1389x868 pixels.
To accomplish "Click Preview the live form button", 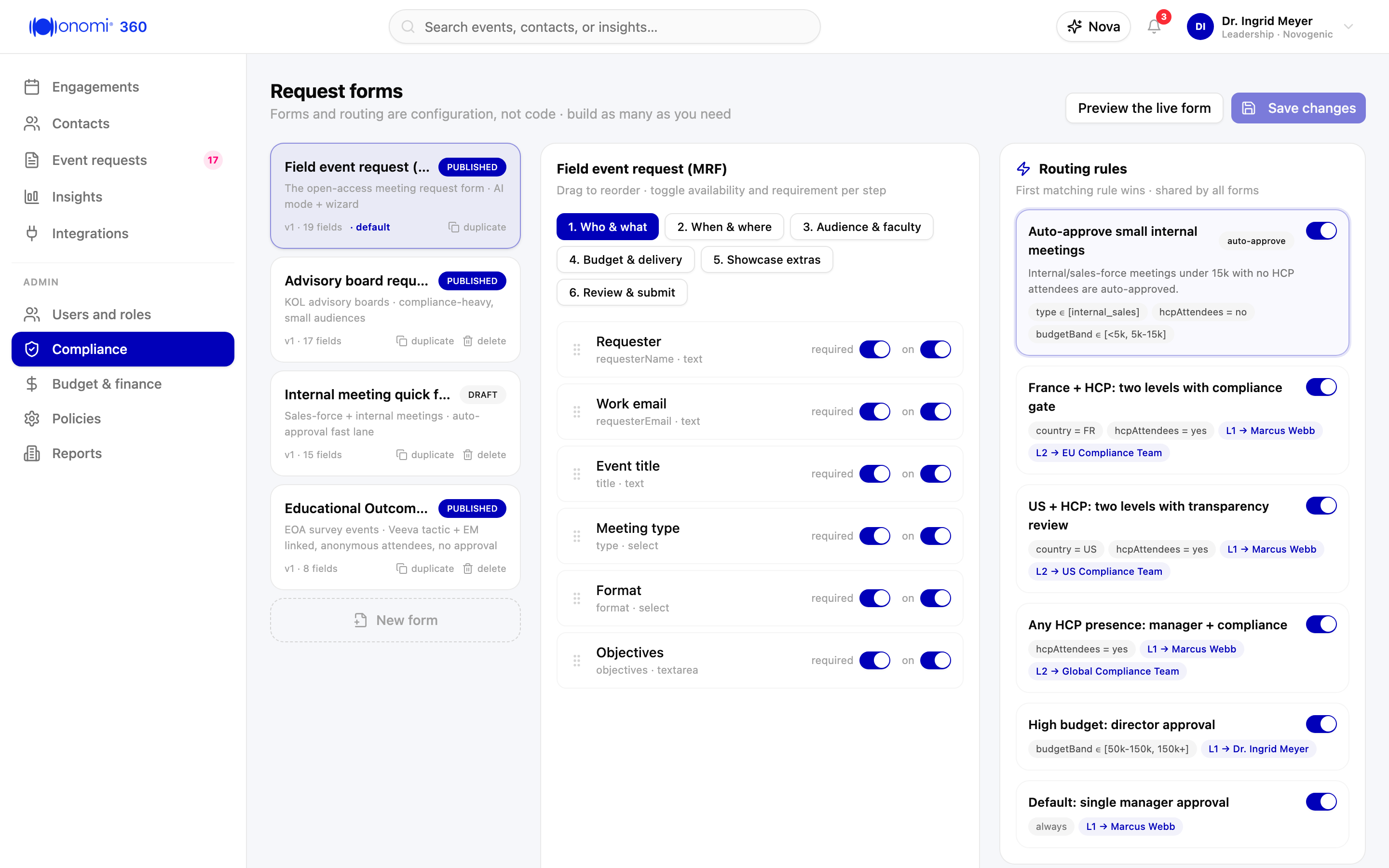I will (1144, 108).
